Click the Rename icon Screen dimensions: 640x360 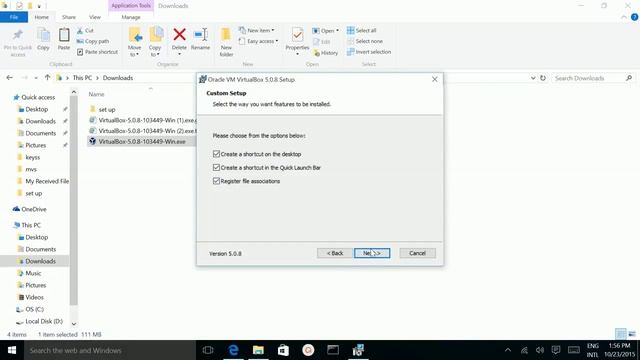pyautogui.click(x=200, y=35)
